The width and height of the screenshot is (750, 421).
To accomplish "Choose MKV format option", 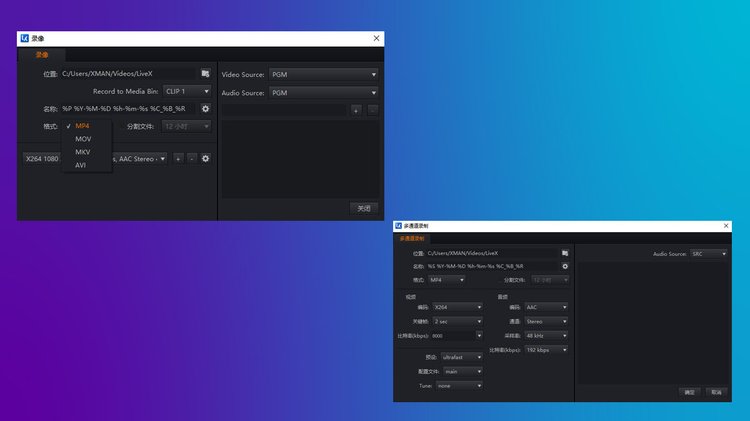I will click(x=83, y=152).
